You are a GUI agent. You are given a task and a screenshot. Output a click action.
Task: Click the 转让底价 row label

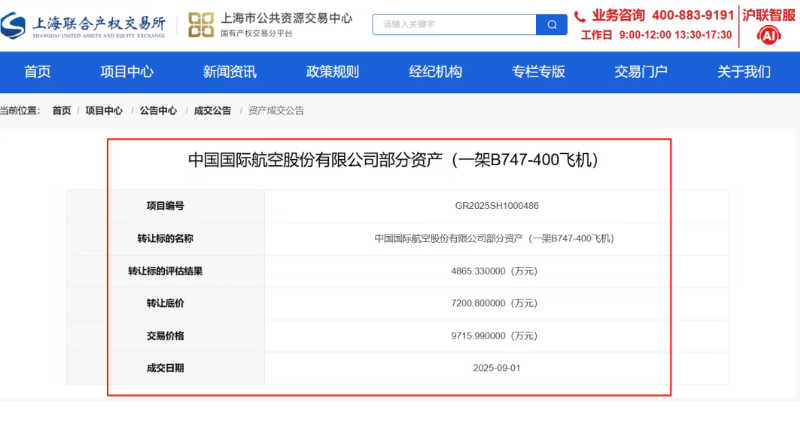(165, 303)
